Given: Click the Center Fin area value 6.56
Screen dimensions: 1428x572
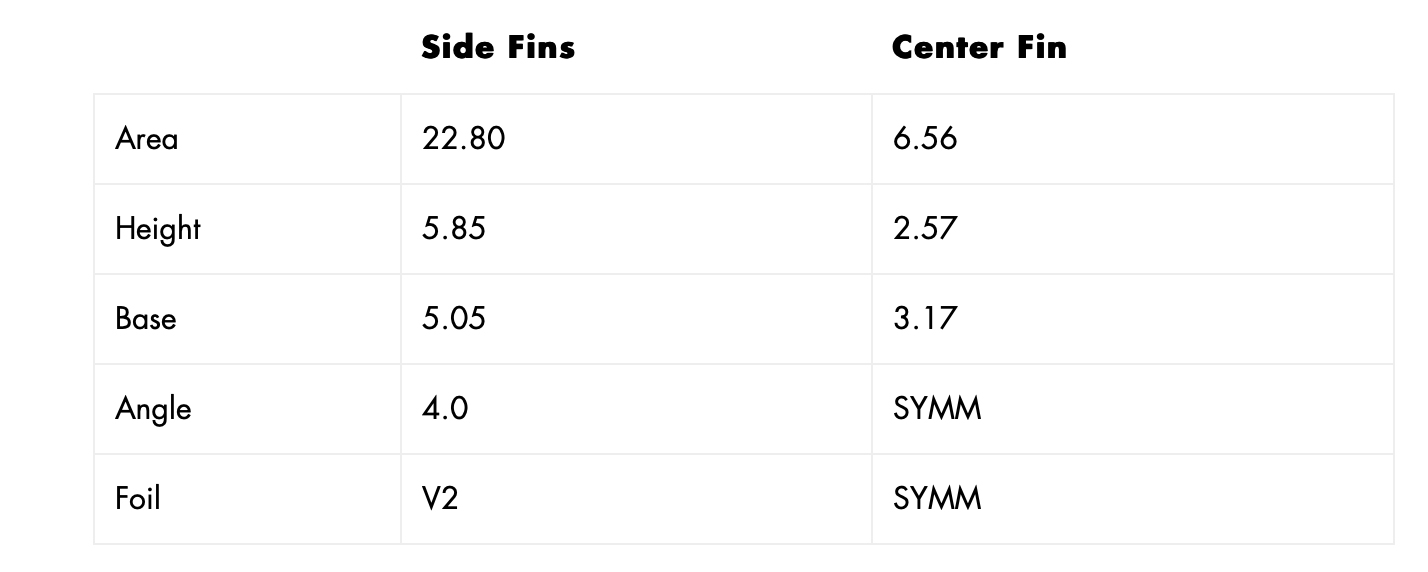Looking at the screenshot, I should coord(925,138).
